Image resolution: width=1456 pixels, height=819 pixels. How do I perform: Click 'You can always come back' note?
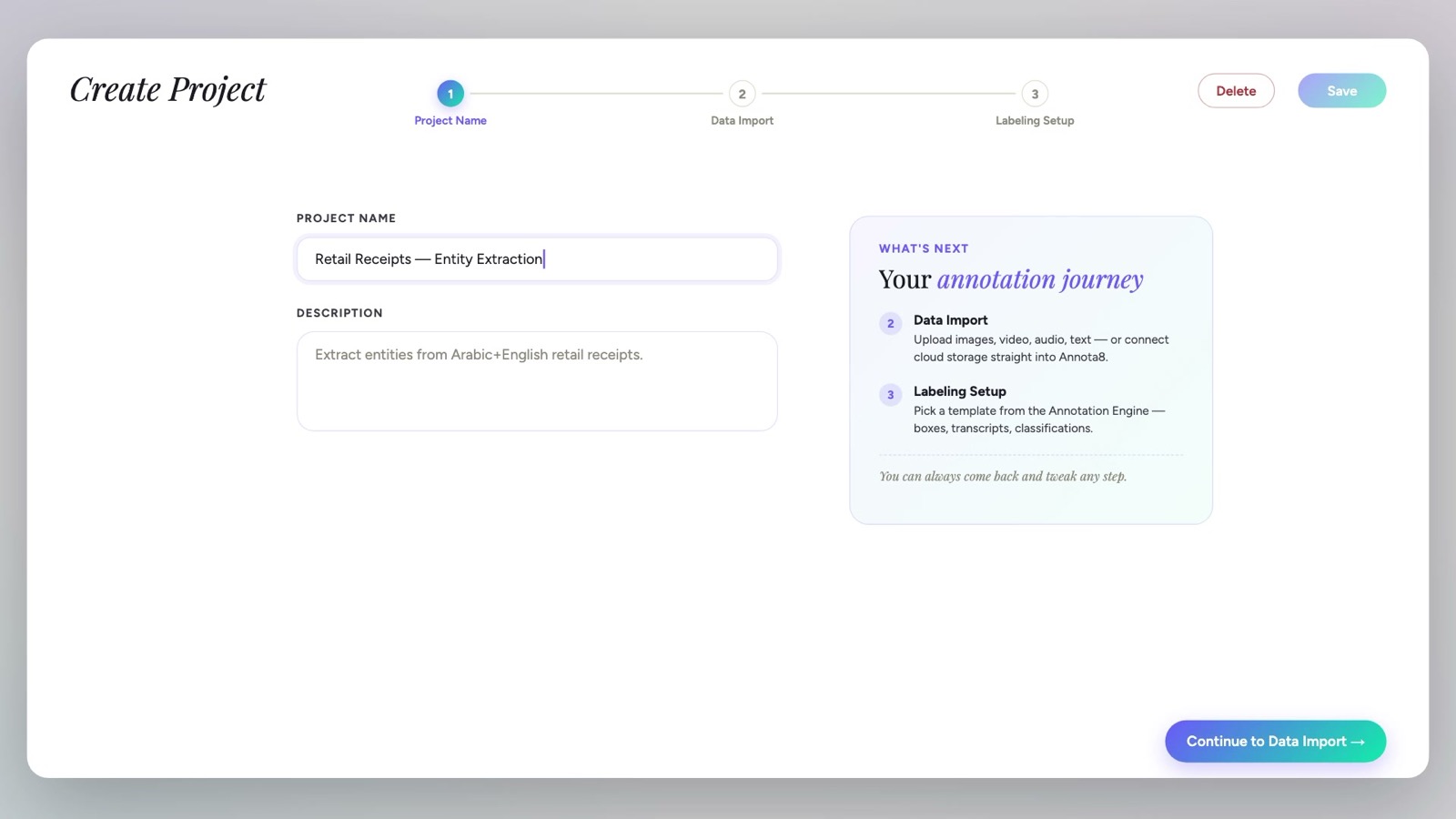coord(1003,476)
